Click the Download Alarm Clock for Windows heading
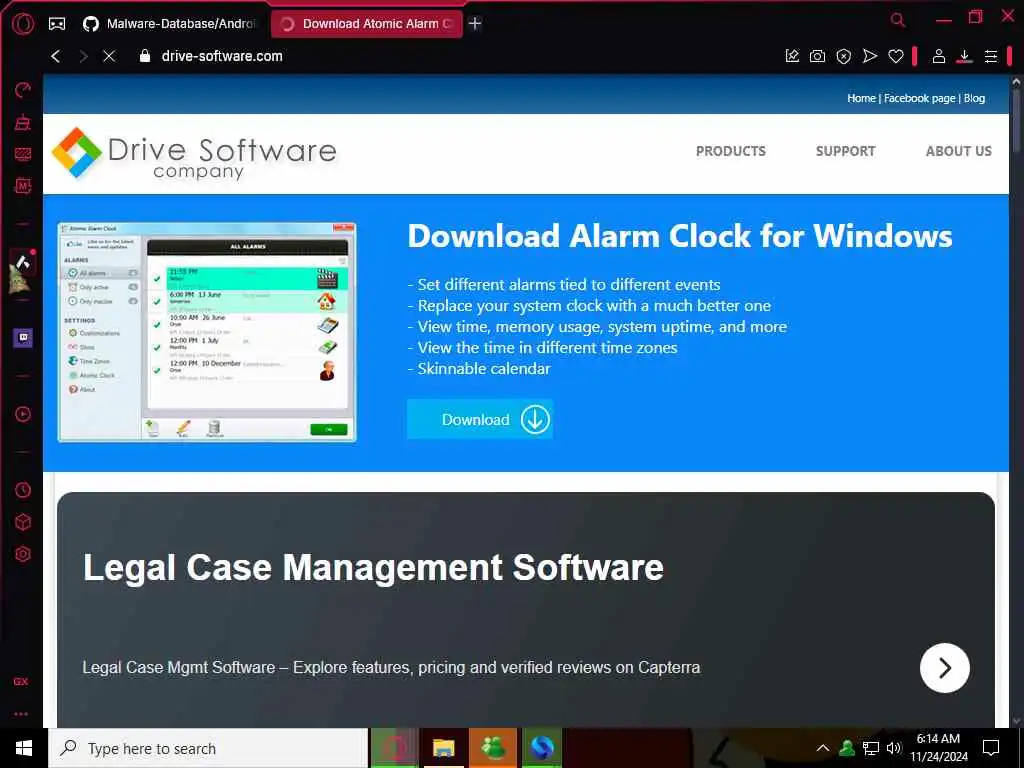The width and height of the screenshot is (1024, 768). (x=680, y=236)
